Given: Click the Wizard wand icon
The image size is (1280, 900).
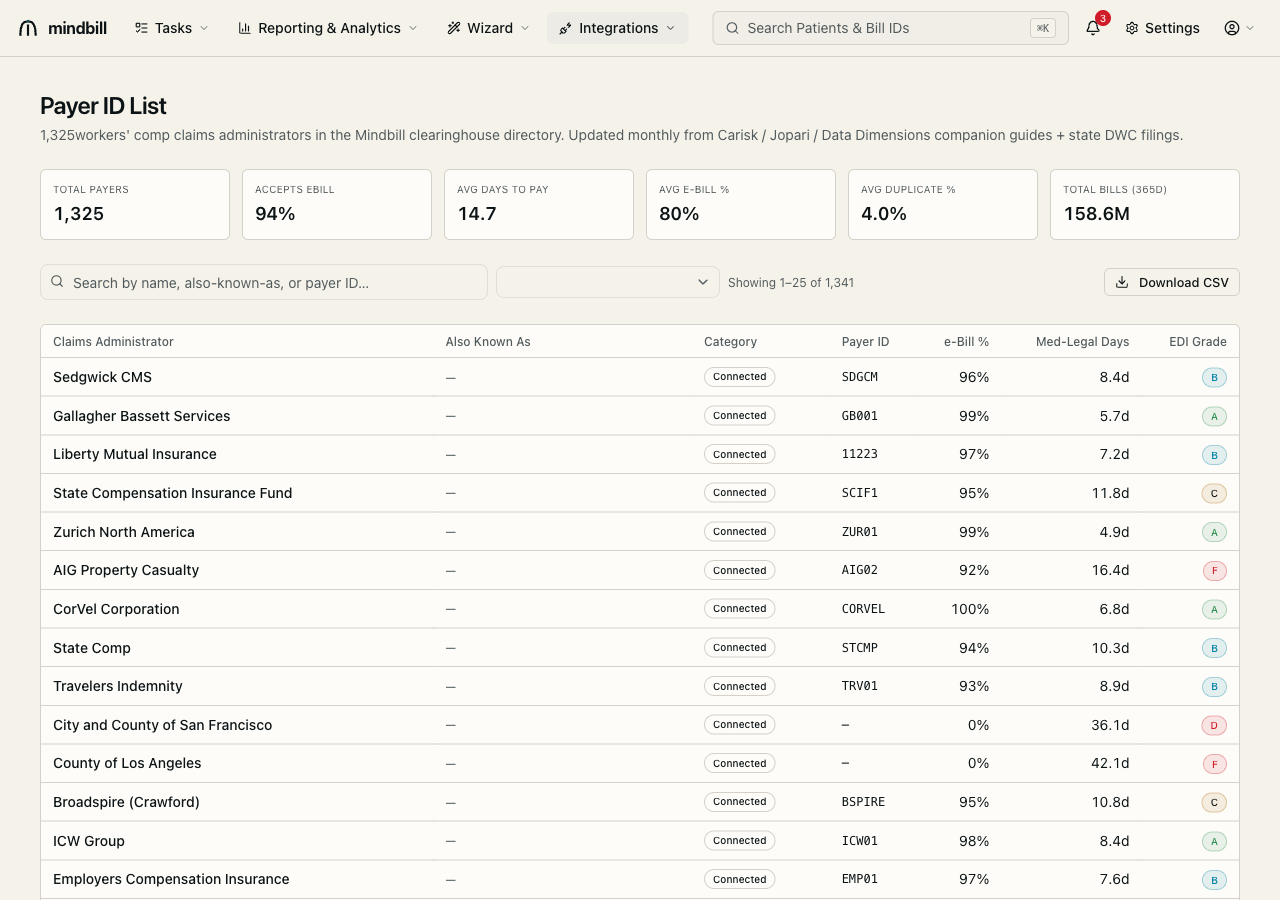Looking at the screenshot, I should [x=454, y=28].
